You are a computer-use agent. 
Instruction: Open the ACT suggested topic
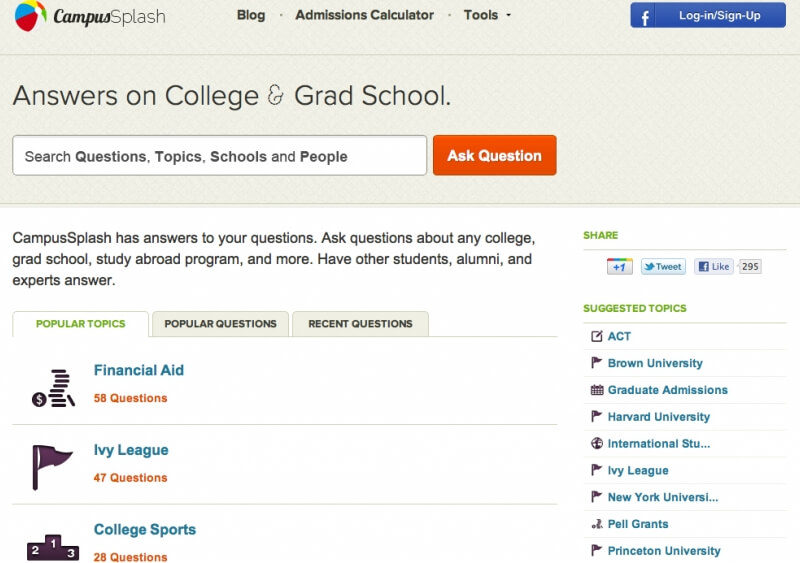619,336
